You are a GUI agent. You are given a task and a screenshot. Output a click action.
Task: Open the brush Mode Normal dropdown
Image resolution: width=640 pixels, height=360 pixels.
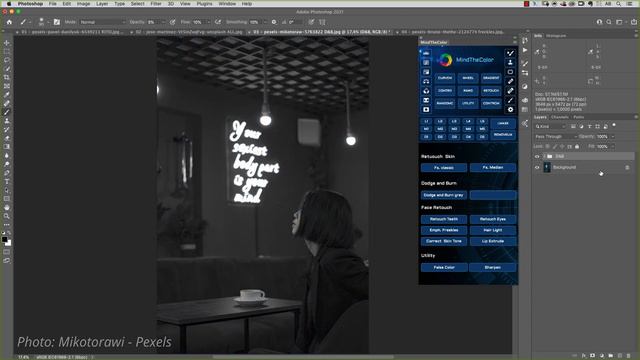(x=102, y=22)
